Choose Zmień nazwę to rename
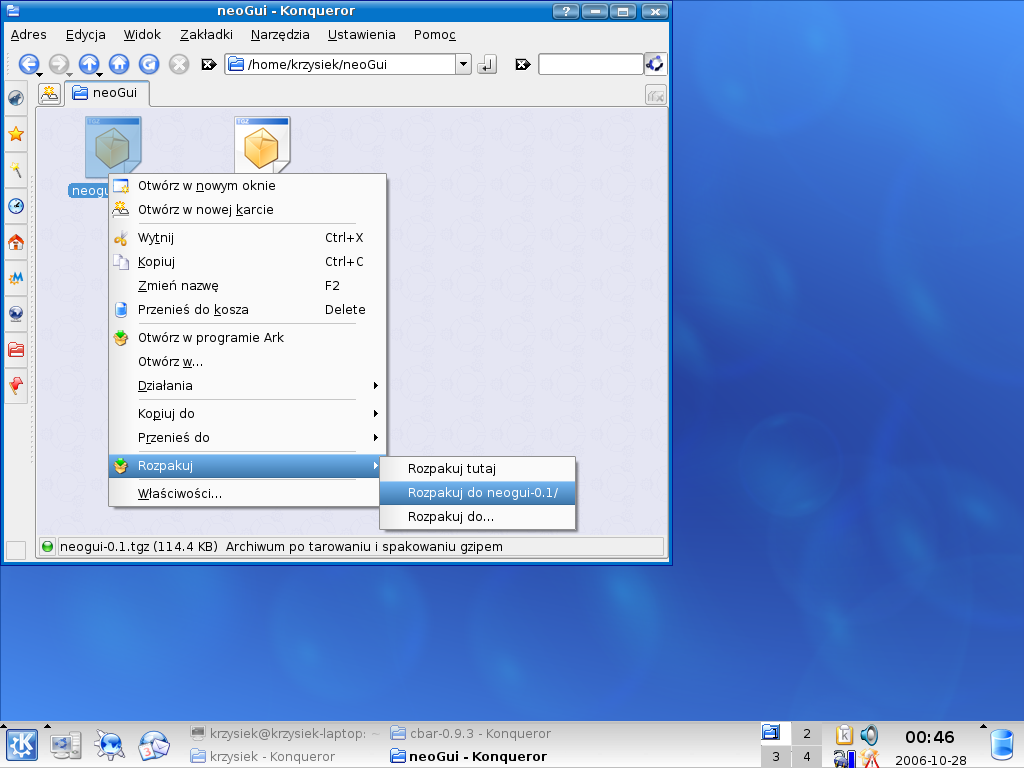This screenshot has width=1024, height=768. coord(248,285)
